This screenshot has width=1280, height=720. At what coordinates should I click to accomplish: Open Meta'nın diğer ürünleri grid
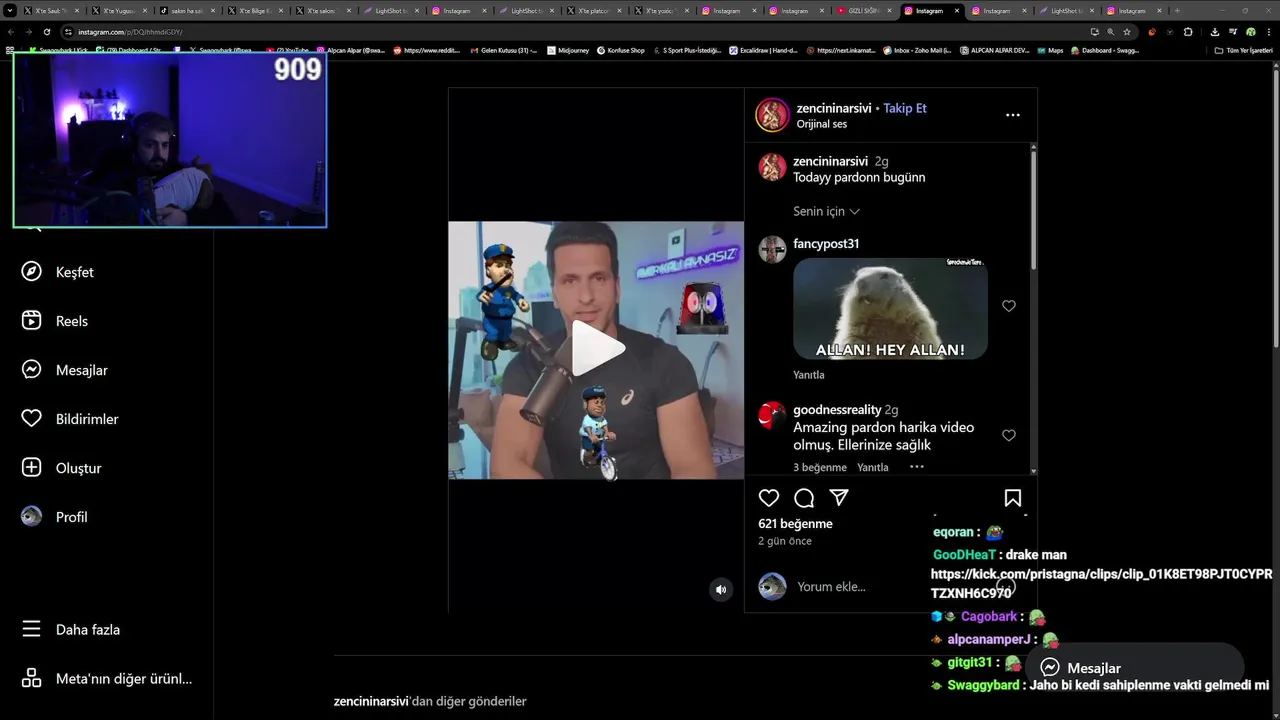[106, 678]
